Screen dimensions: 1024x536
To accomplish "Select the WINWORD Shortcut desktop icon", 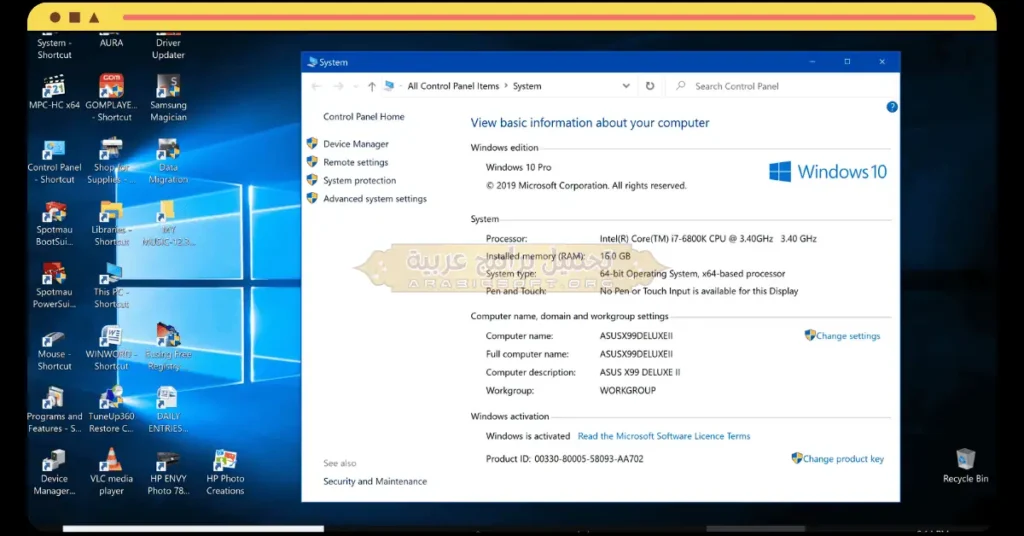I will click(x=111, y=349).
